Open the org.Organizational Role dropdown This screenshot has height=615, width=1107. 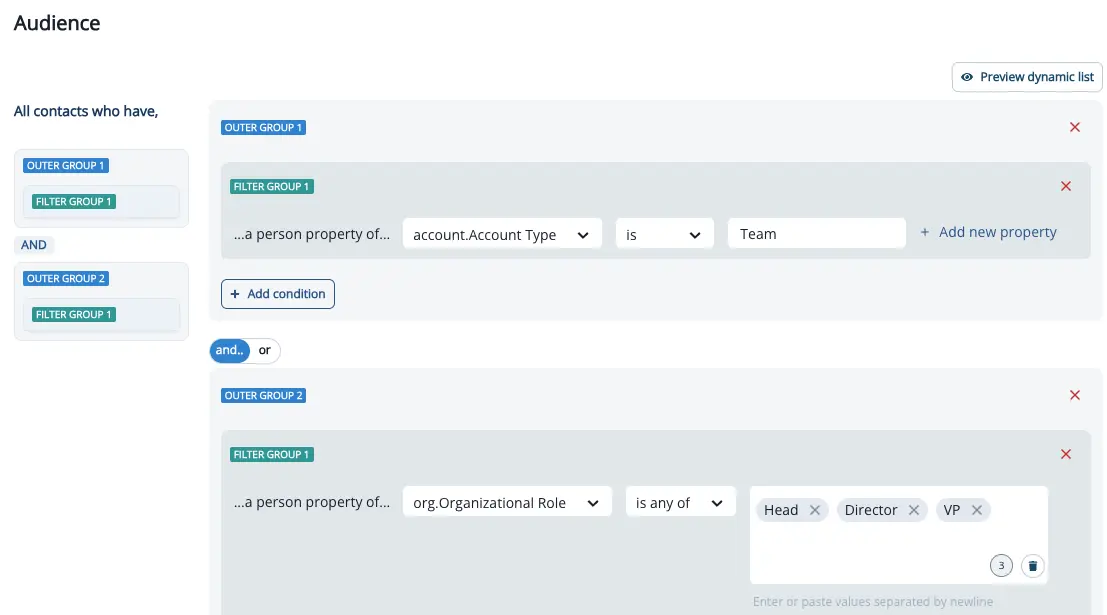click(x=506, y=501)
